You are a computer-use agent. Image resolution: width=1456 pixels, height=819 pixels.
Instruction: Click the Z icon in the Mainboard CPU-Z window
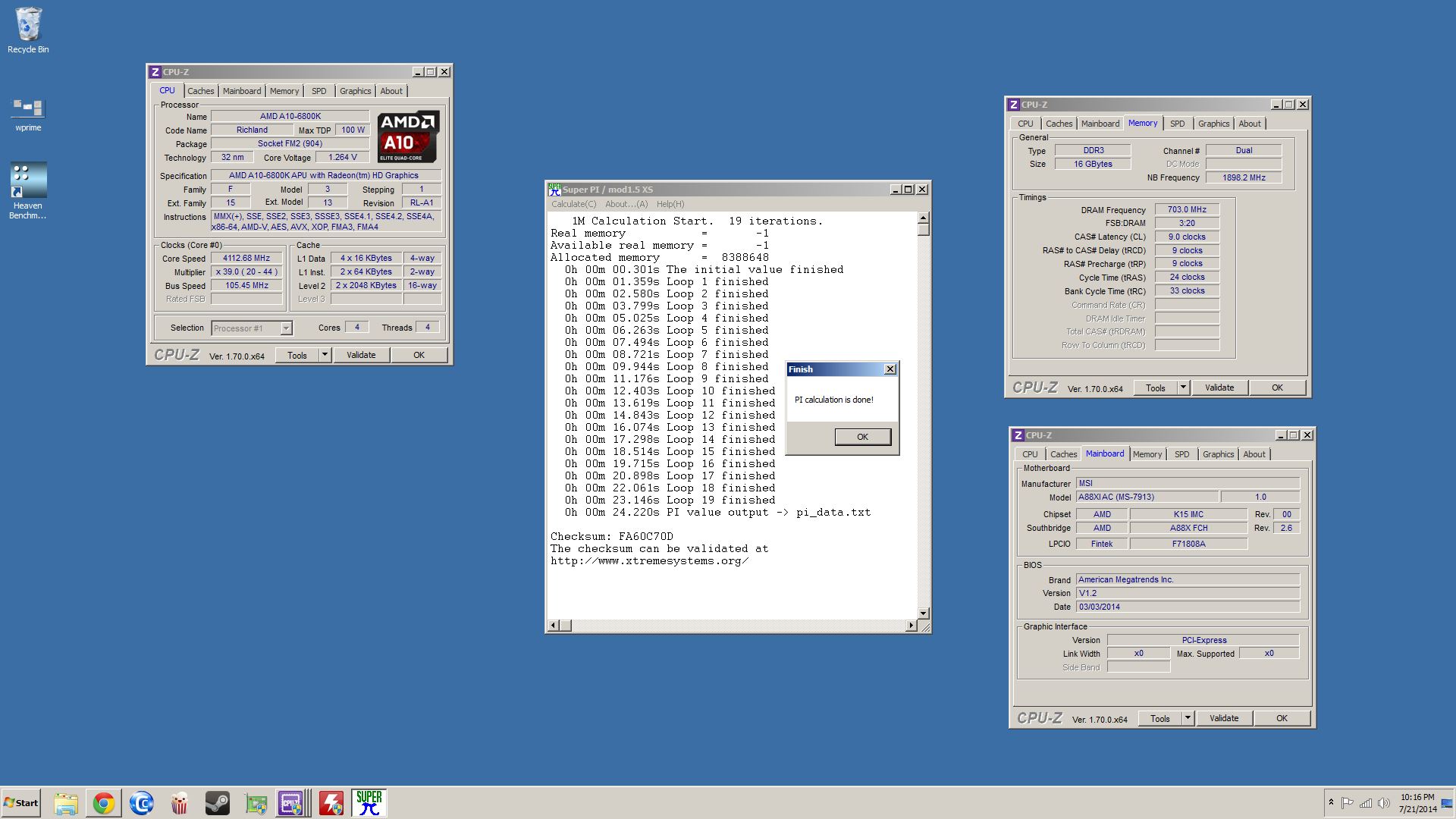coord(1018,435)
